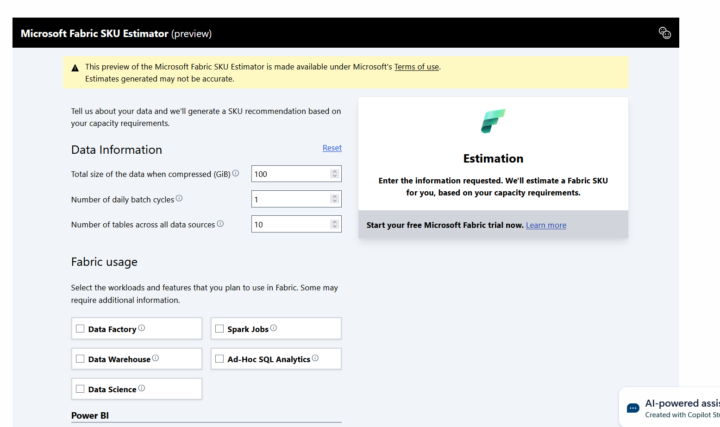Image resolution: width=720 pixels, height=427 pixels.
Task: Enable the Data Warehouse checkbox
Action: pyautogui.click(x=80, y=359)
